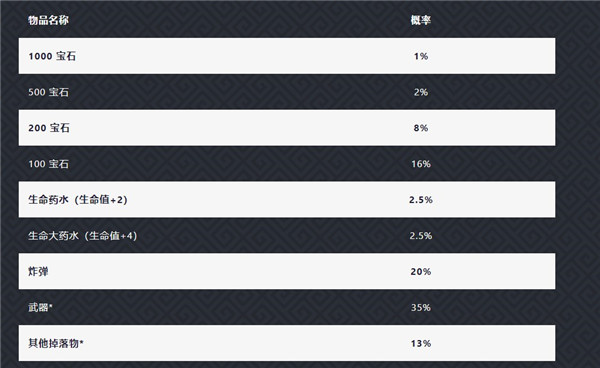This screenshot has width=600, height=368.
Task: Click the 物品名称 column header
Action: click(48, 20)
